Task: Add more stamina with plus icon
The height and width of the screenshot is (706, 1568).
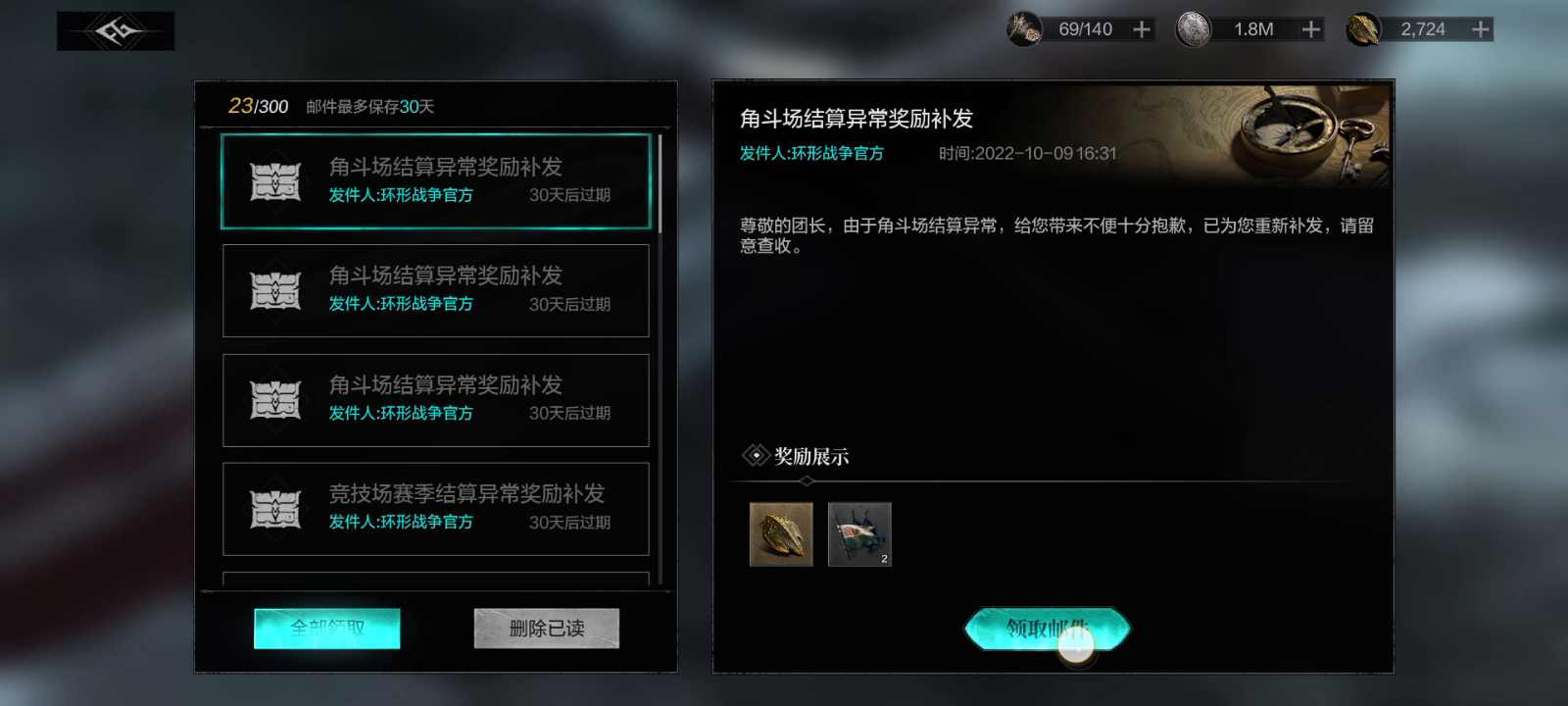Action: tap(1142, 29)
